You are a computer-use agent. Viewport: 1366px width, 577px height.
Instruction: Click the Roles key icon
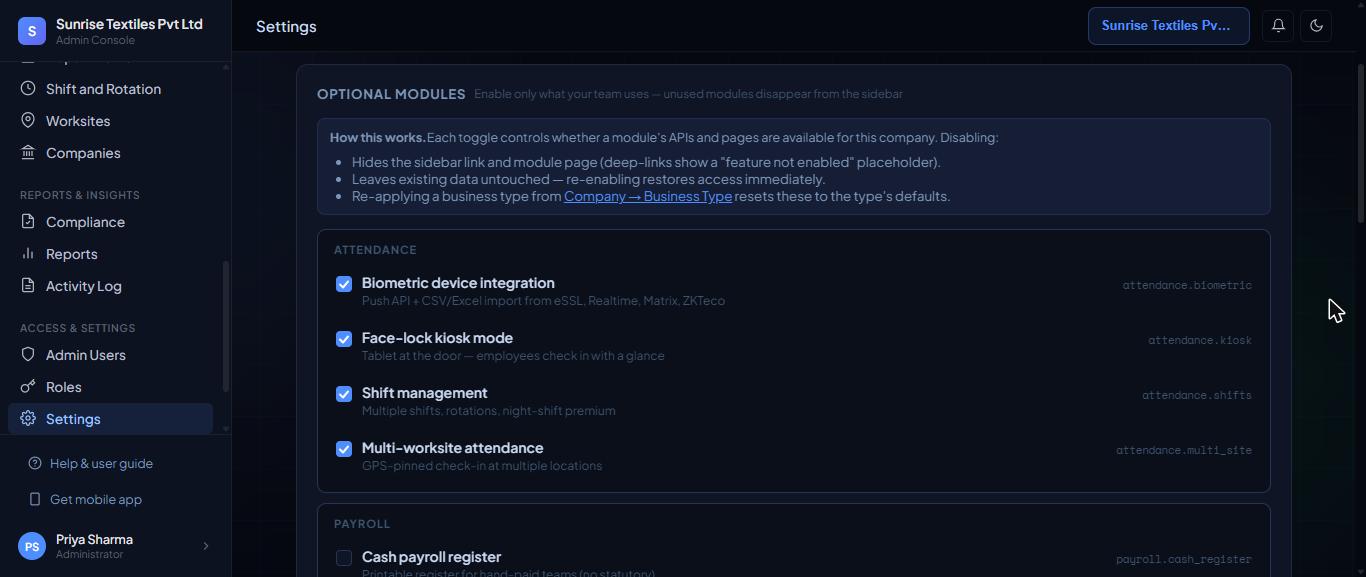pyautogui.click(x=28, y=387)
